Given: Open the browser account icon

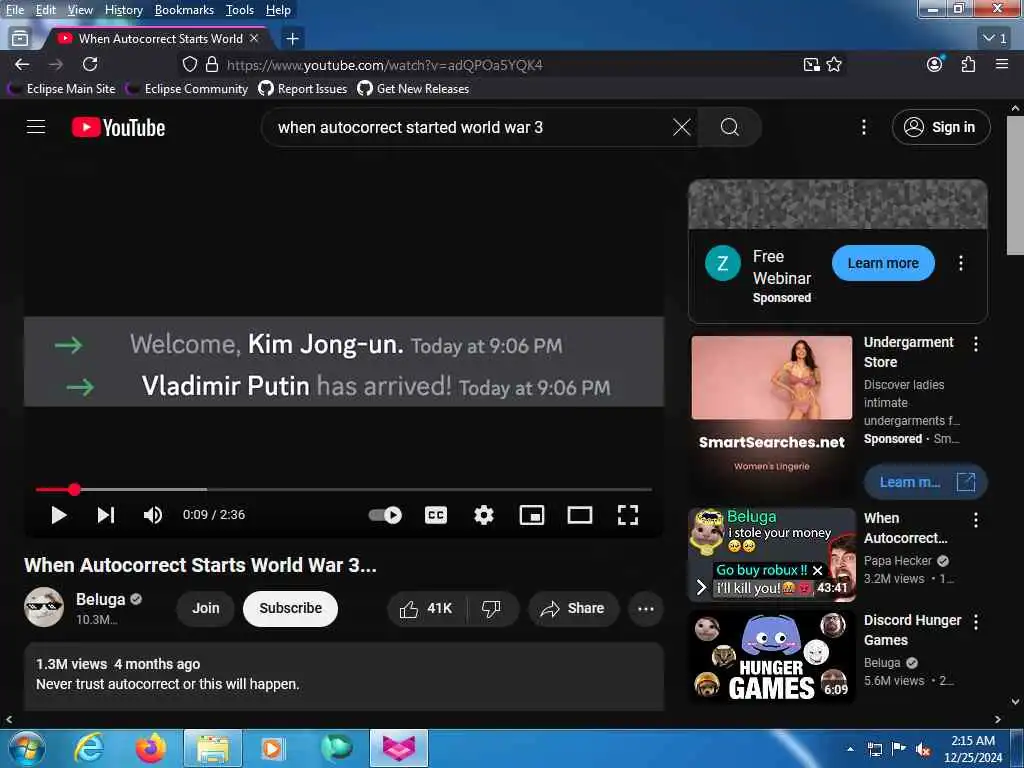Looking at the screenshot, I should tap(935, 64).
